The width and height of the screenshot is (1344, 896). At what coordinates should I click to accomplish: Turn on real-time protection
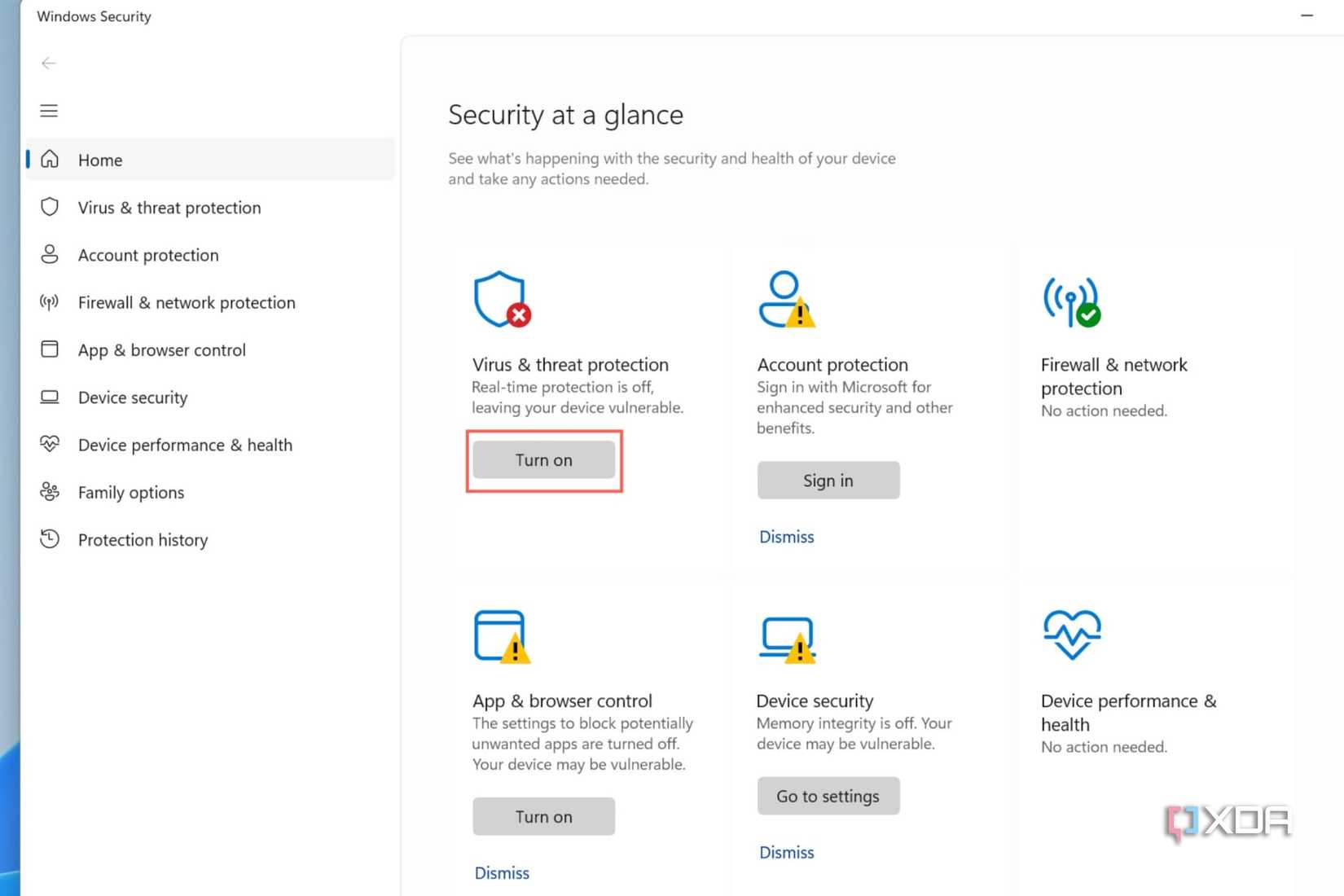[543, 459]
